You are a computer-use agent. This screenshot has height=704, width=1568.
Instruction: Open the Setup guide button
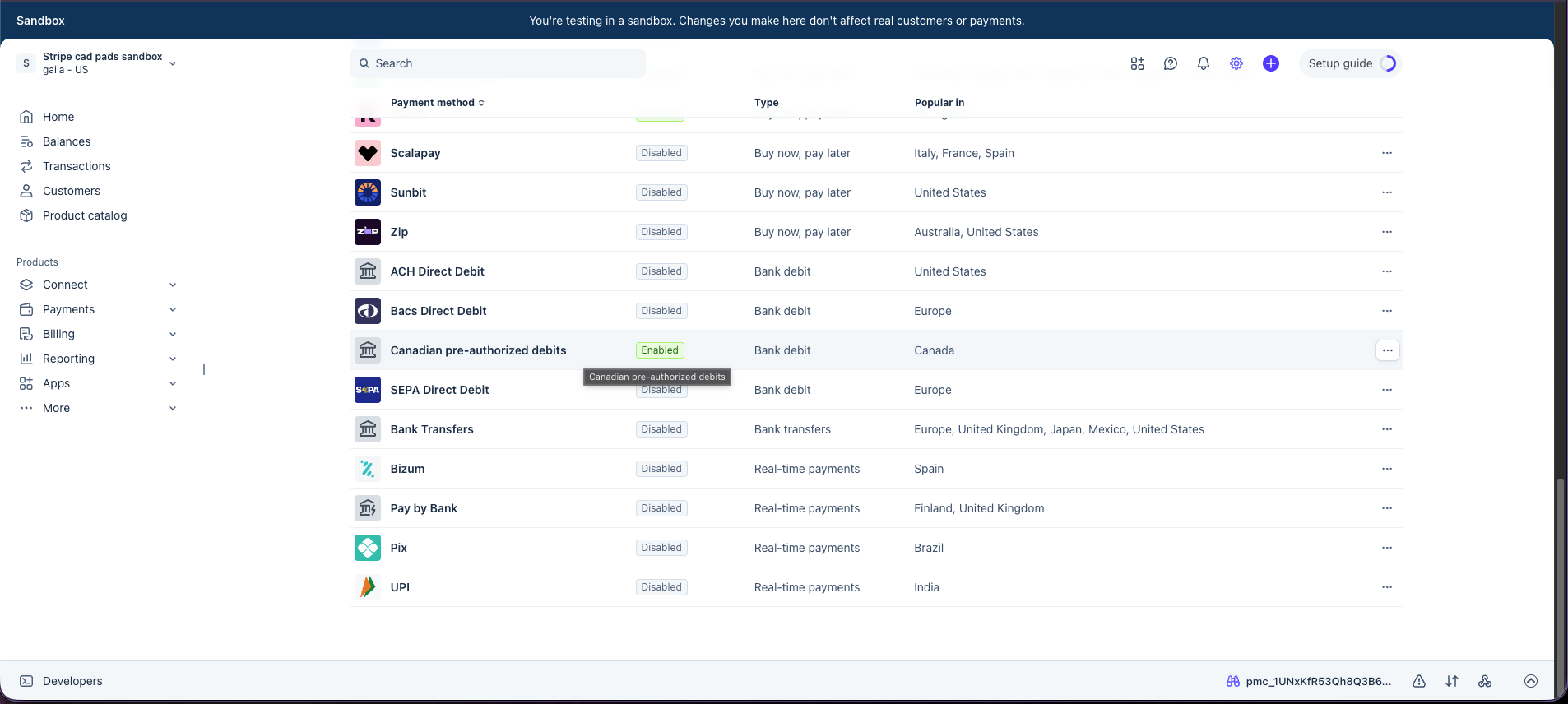pos(1351,63)
